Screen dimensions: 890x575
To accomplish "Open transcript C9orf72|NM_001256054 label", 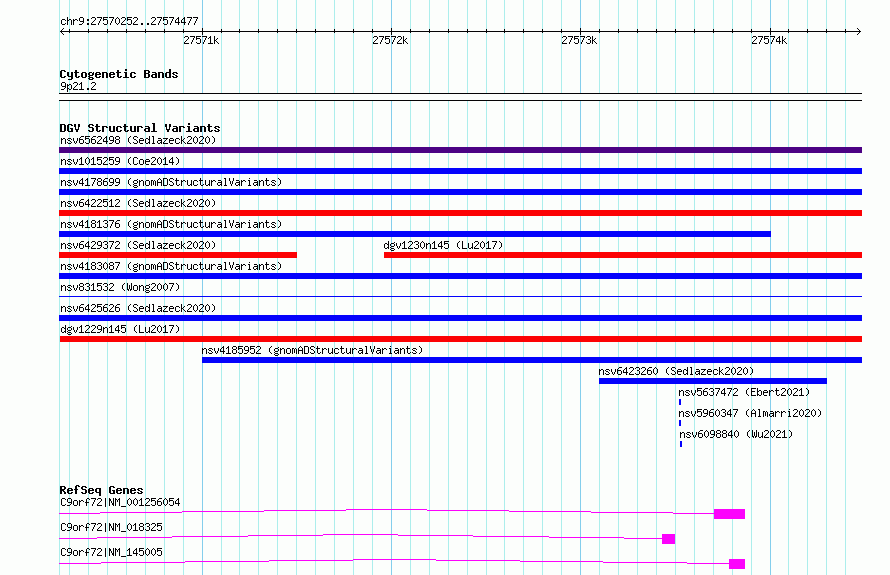I will point(120,502).
